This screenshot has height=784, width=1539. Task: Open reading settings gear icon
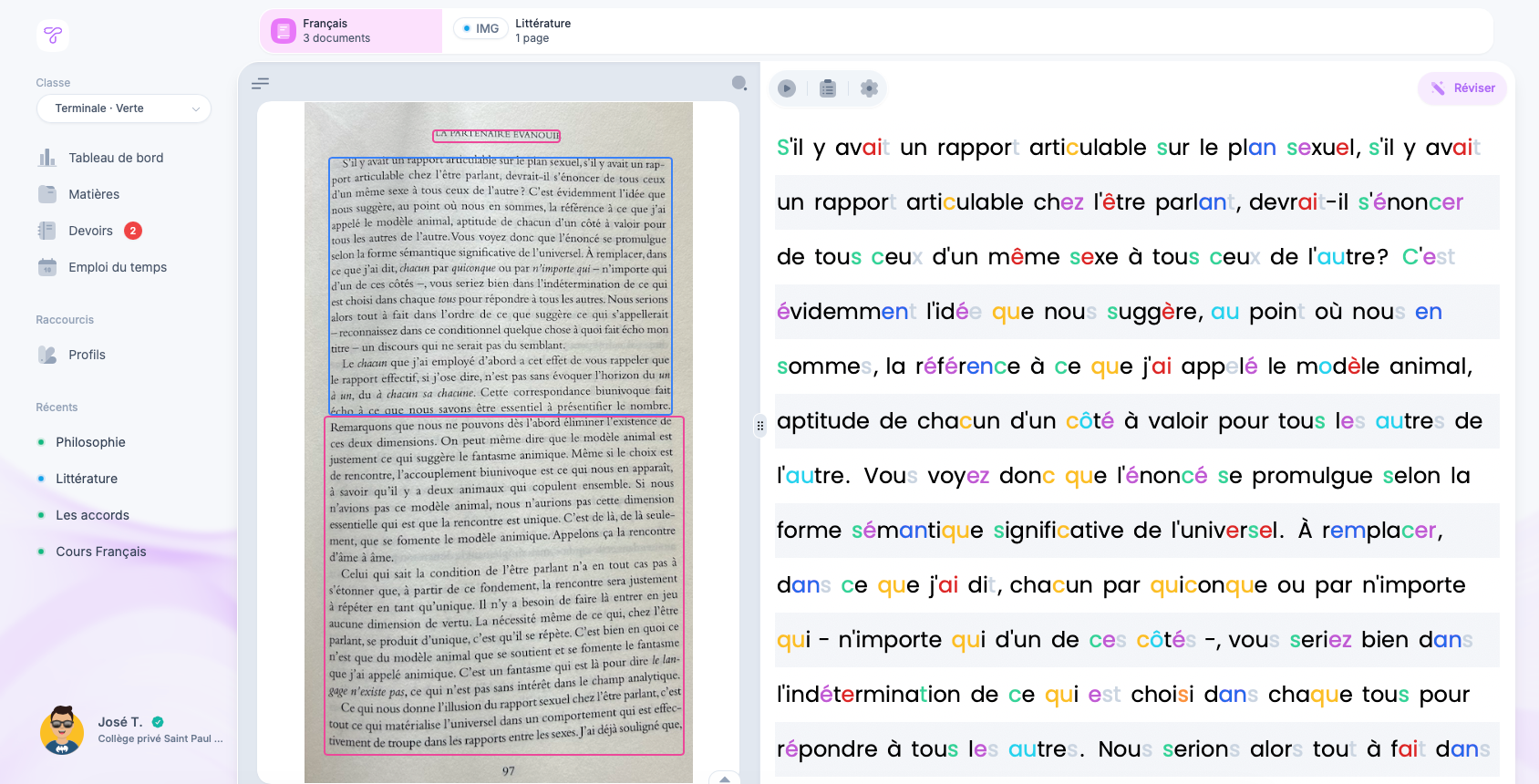pos(869,88)
